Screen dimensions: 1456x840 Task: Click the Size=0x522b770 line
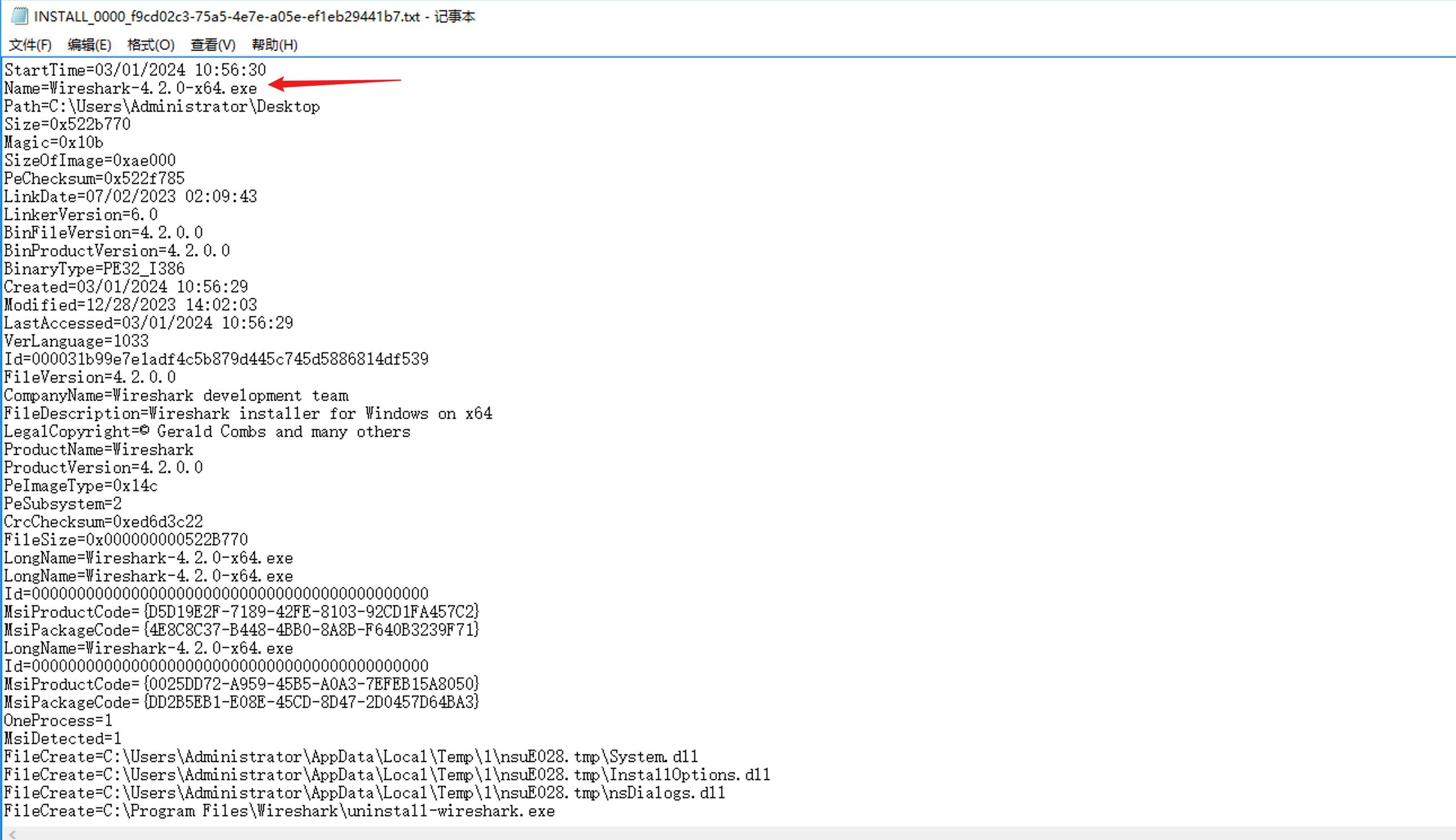68,125
